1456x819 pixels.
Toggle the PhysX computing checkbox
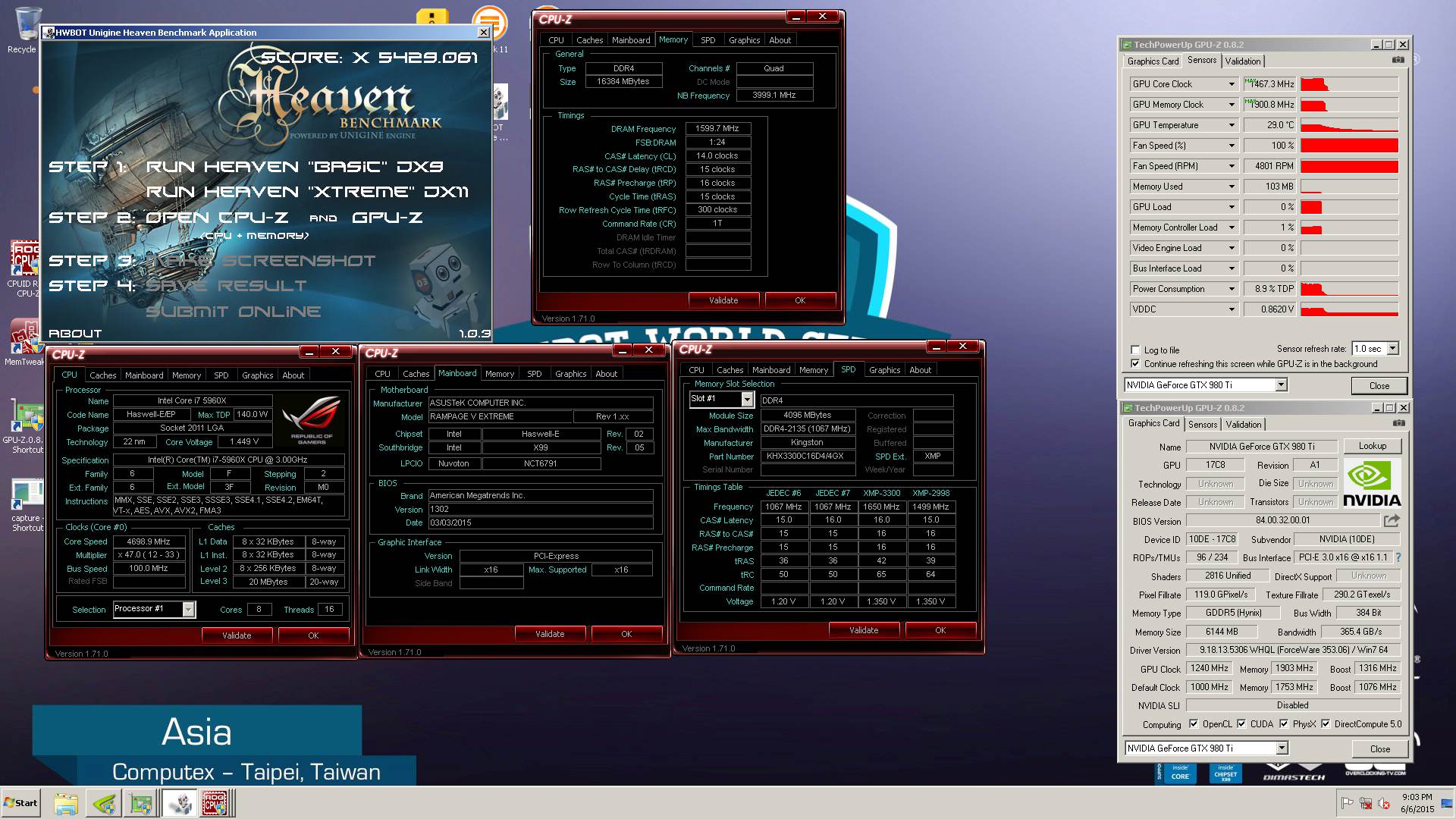[1284, 724]
